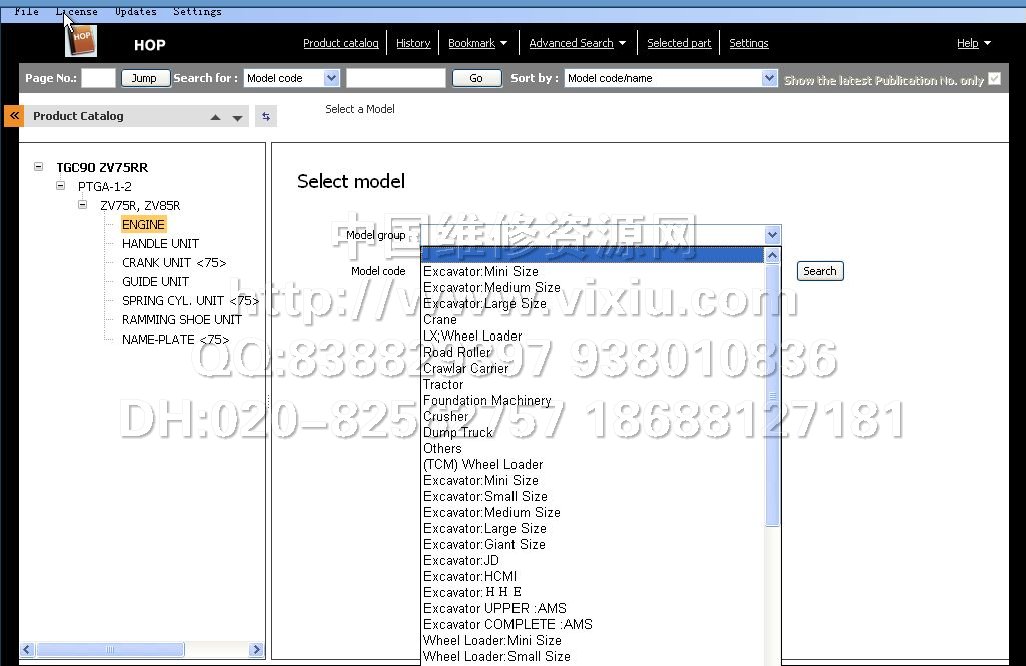
Task: Open the Product catalog link
Action: click(x=340, y=43)
